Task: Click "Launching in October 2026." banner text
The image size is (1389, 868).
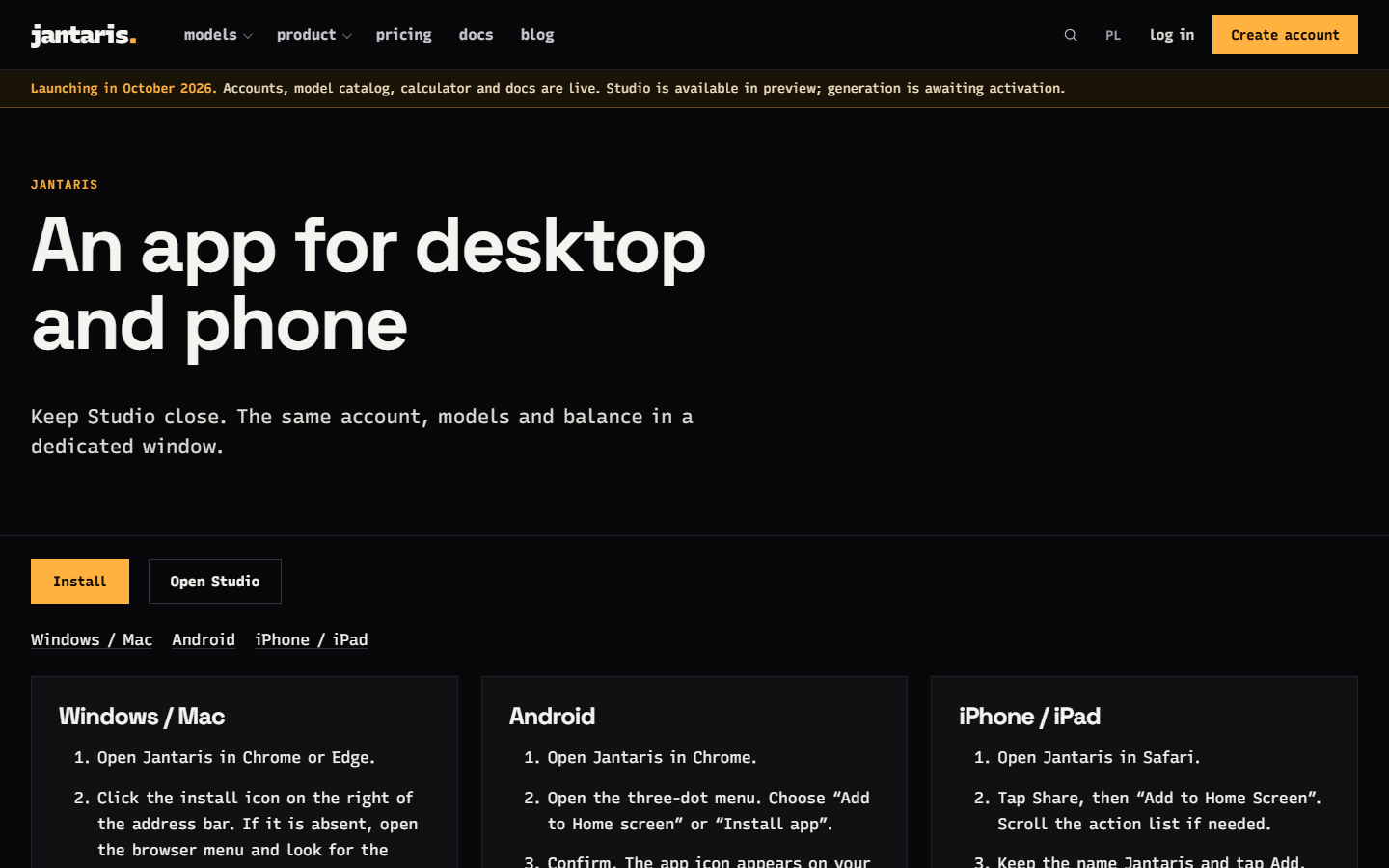Action: click(123, 88)
